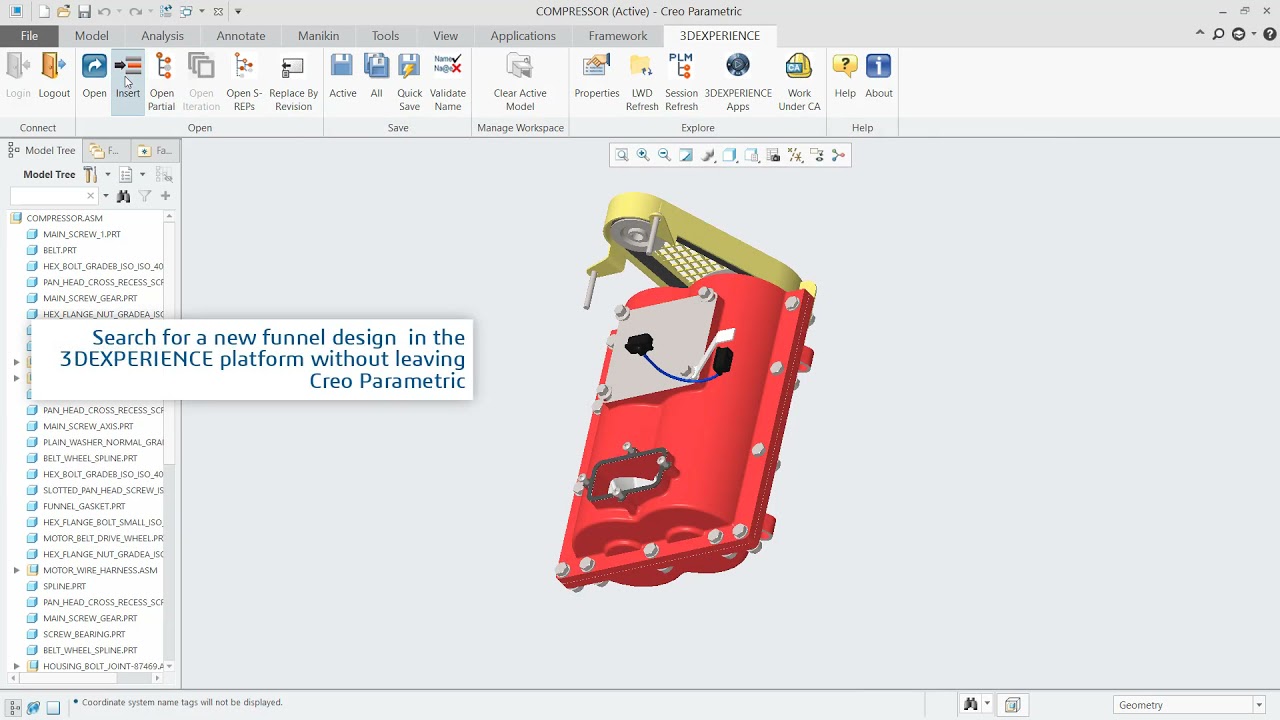This screenshot has height=720, width=1280.
Task: Click the binoculars find icon in Model Tree
Action: tap(123, 196)
